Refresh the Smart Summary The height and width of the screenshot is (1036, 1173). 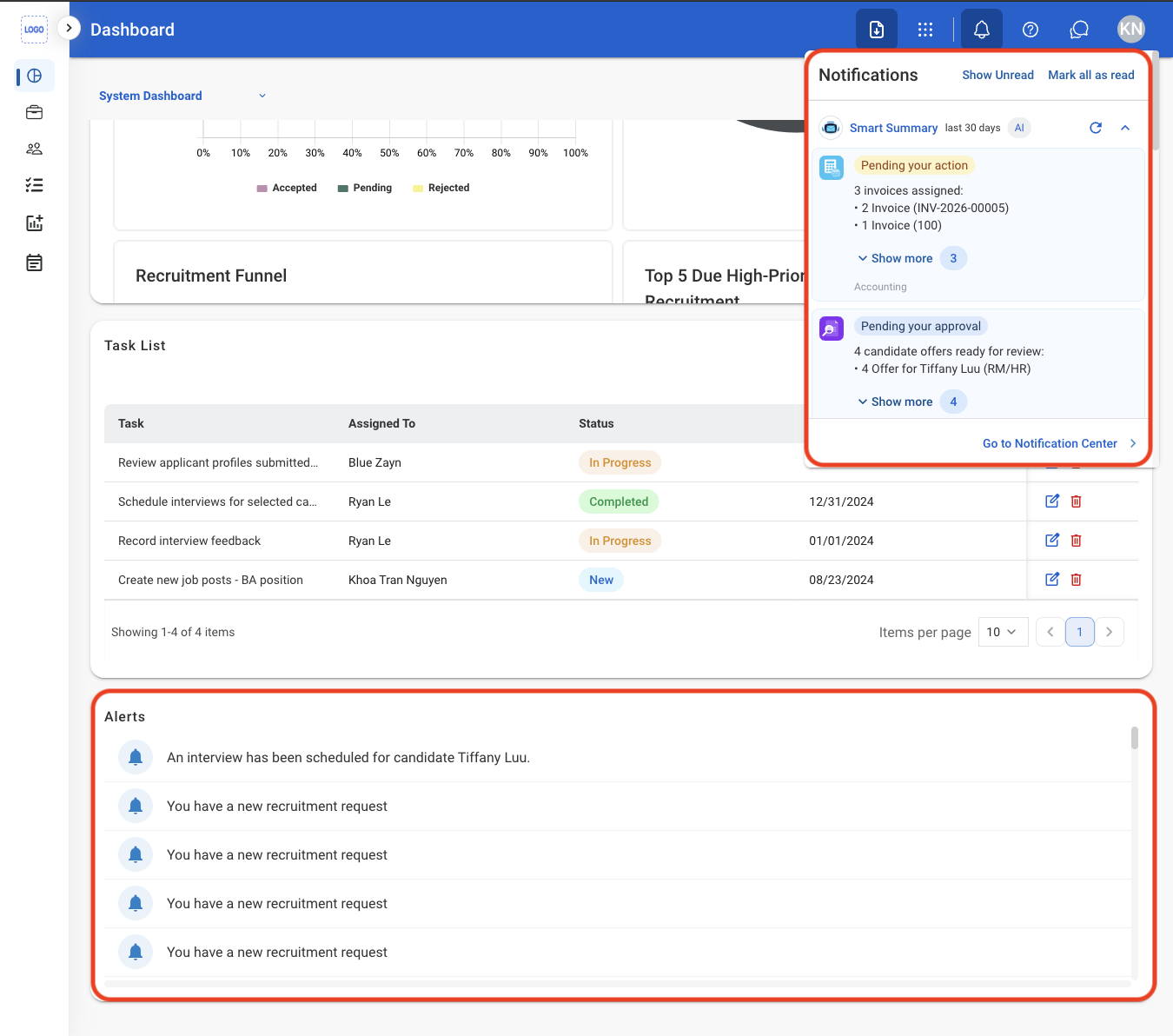[1096, 128]
